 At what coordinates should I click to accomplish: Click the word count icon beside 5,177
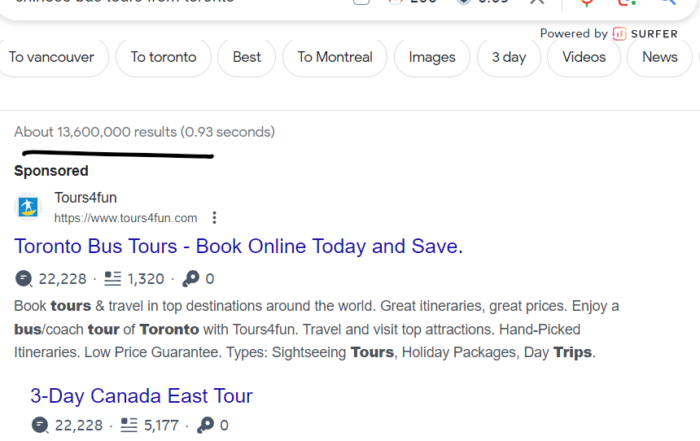click(129, 425)
